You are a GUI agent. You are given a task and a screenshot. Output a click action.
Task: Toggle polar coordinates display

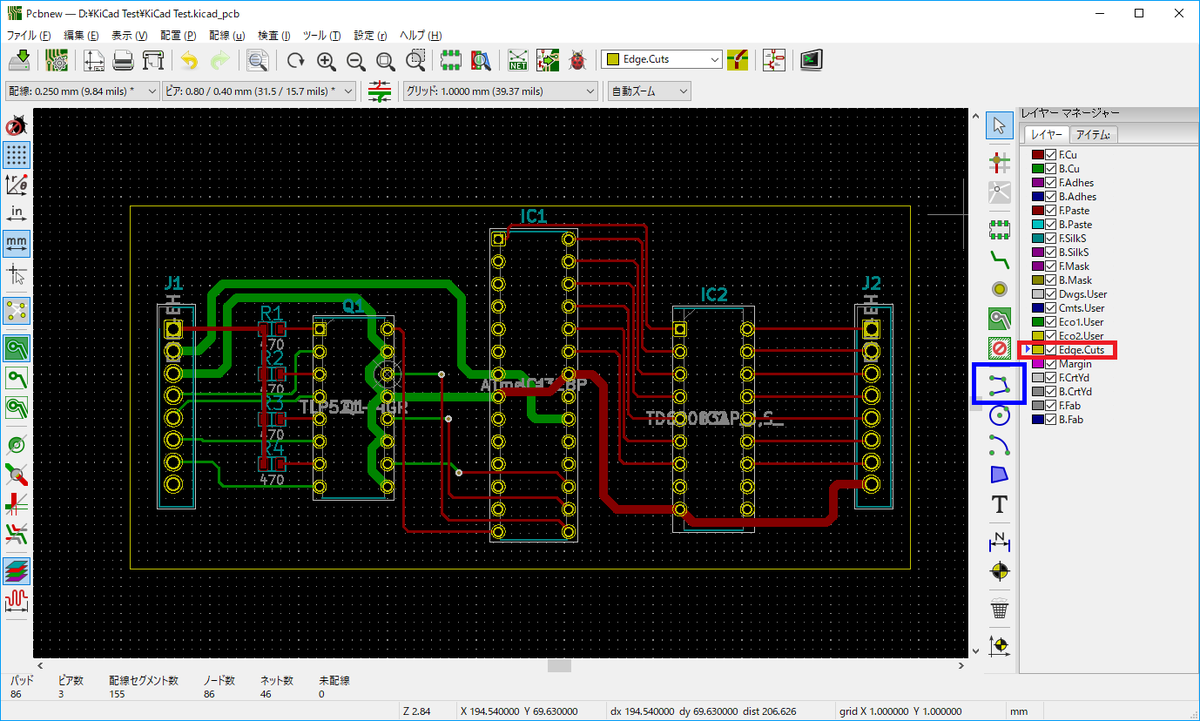pyautogui.click(x=17, y=184)
